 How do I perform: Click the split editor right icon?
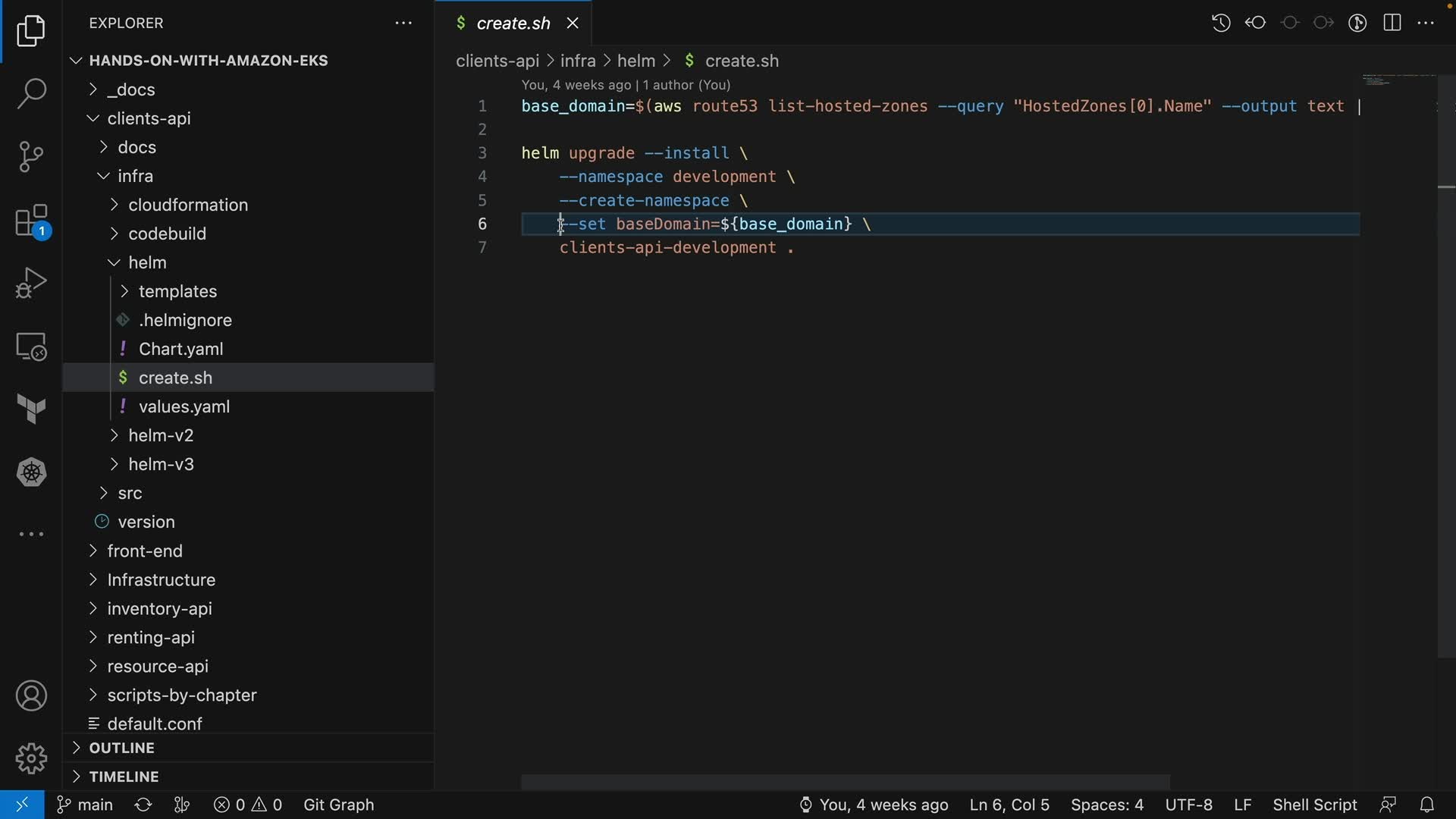click(x=1392, y=23)
